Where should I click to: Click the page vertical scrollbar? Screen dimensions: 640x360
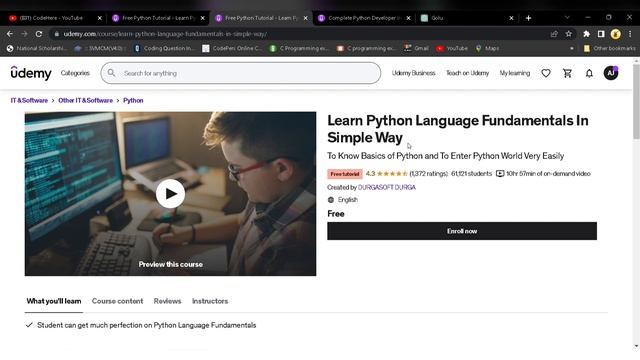coord(636,102)
